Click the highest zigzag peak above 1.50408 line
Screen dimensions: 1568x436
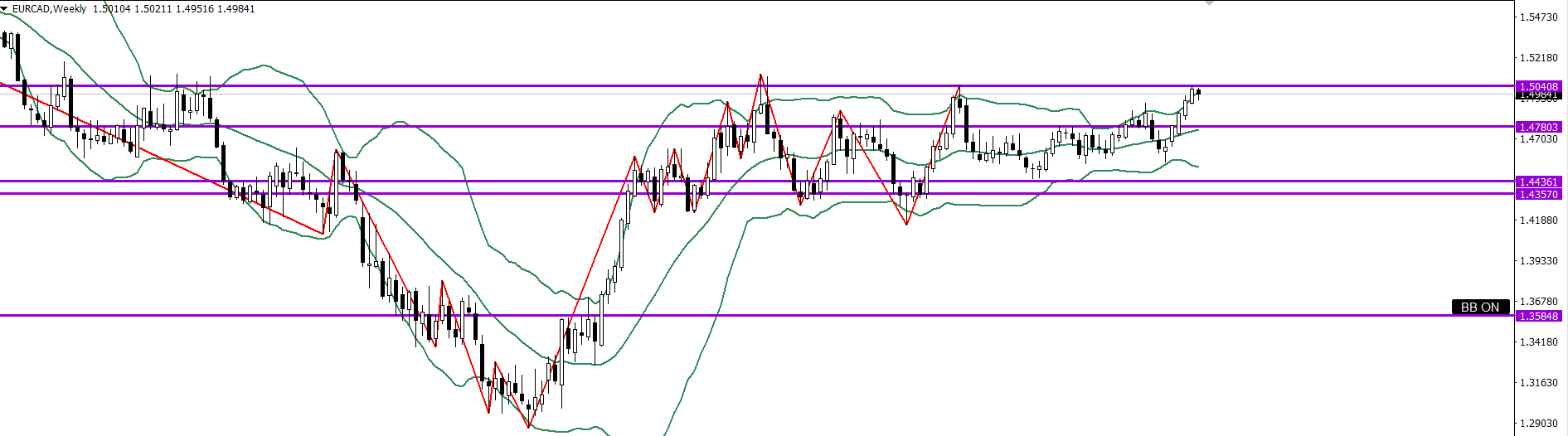tap(760, 75)
